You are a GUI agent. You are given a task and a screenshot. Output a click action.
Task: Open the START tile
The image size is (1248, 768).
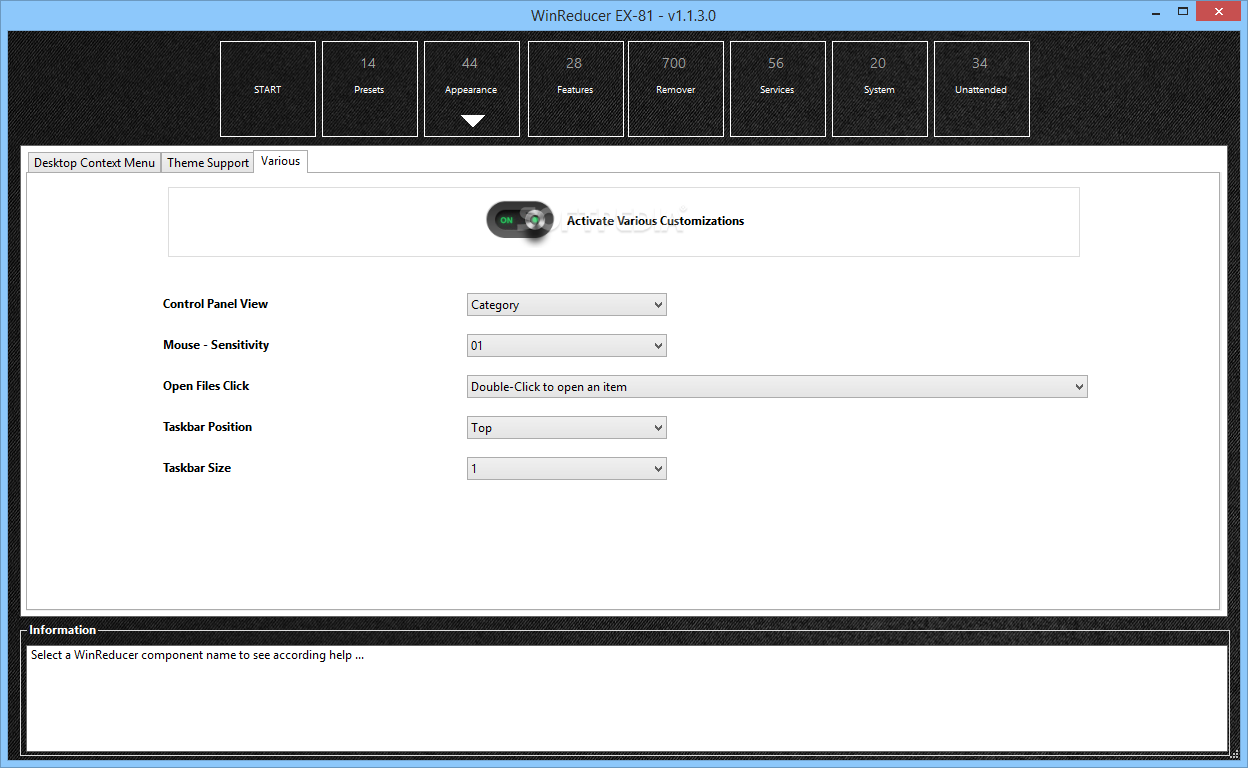point(268,89)
